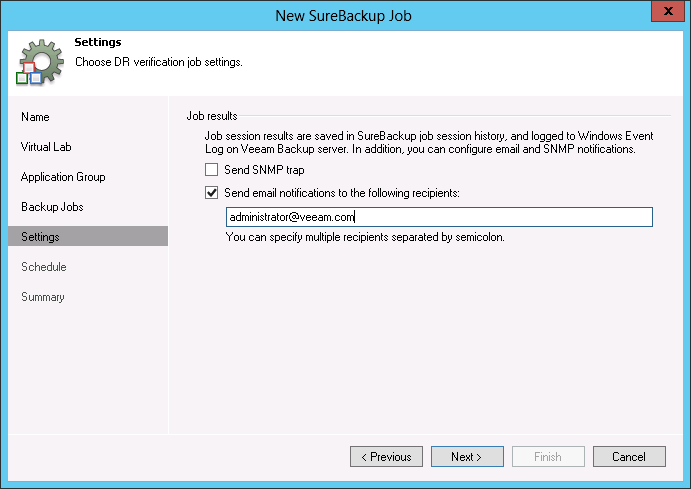Image resolution: width=691 pixels, height=489 pixels.
Task: Jump to the Schedule step
Action: pos(44,267)
